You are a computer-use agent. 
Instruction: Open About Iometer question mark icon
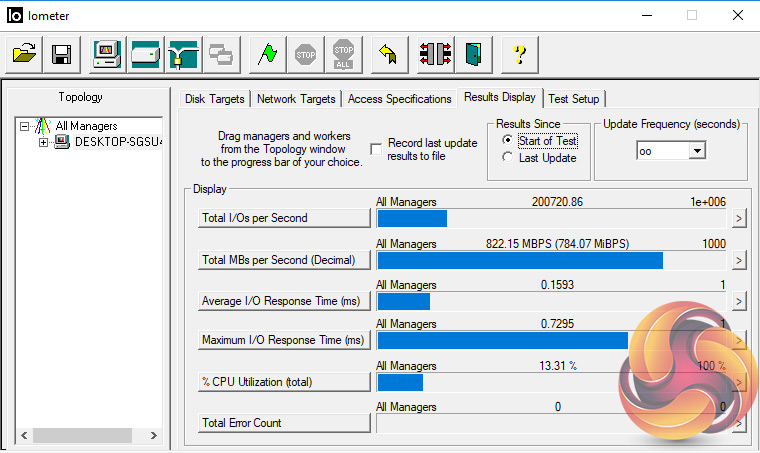point(519,54)
